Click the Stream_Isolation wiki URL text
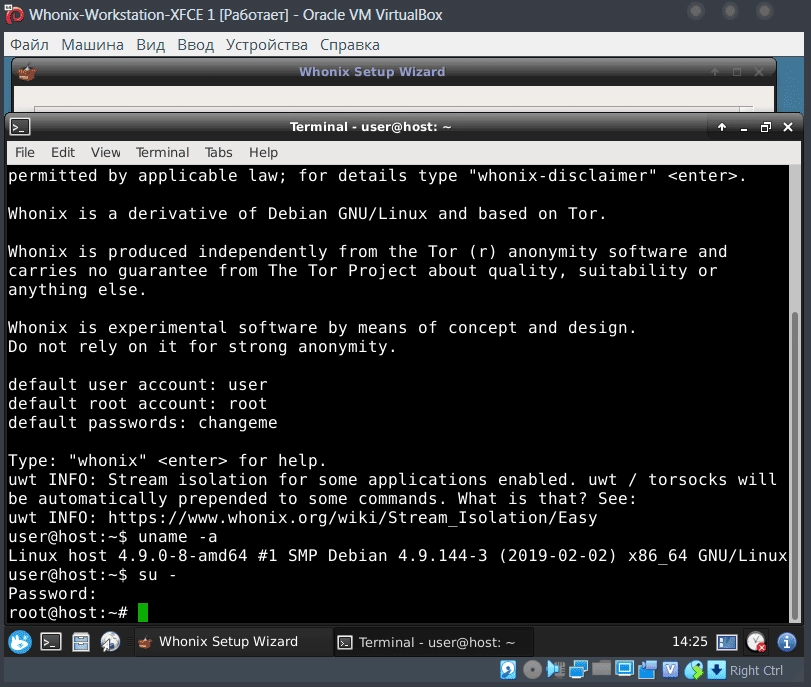811x687 pixels. pyautogui.click(x=353, y=518)
